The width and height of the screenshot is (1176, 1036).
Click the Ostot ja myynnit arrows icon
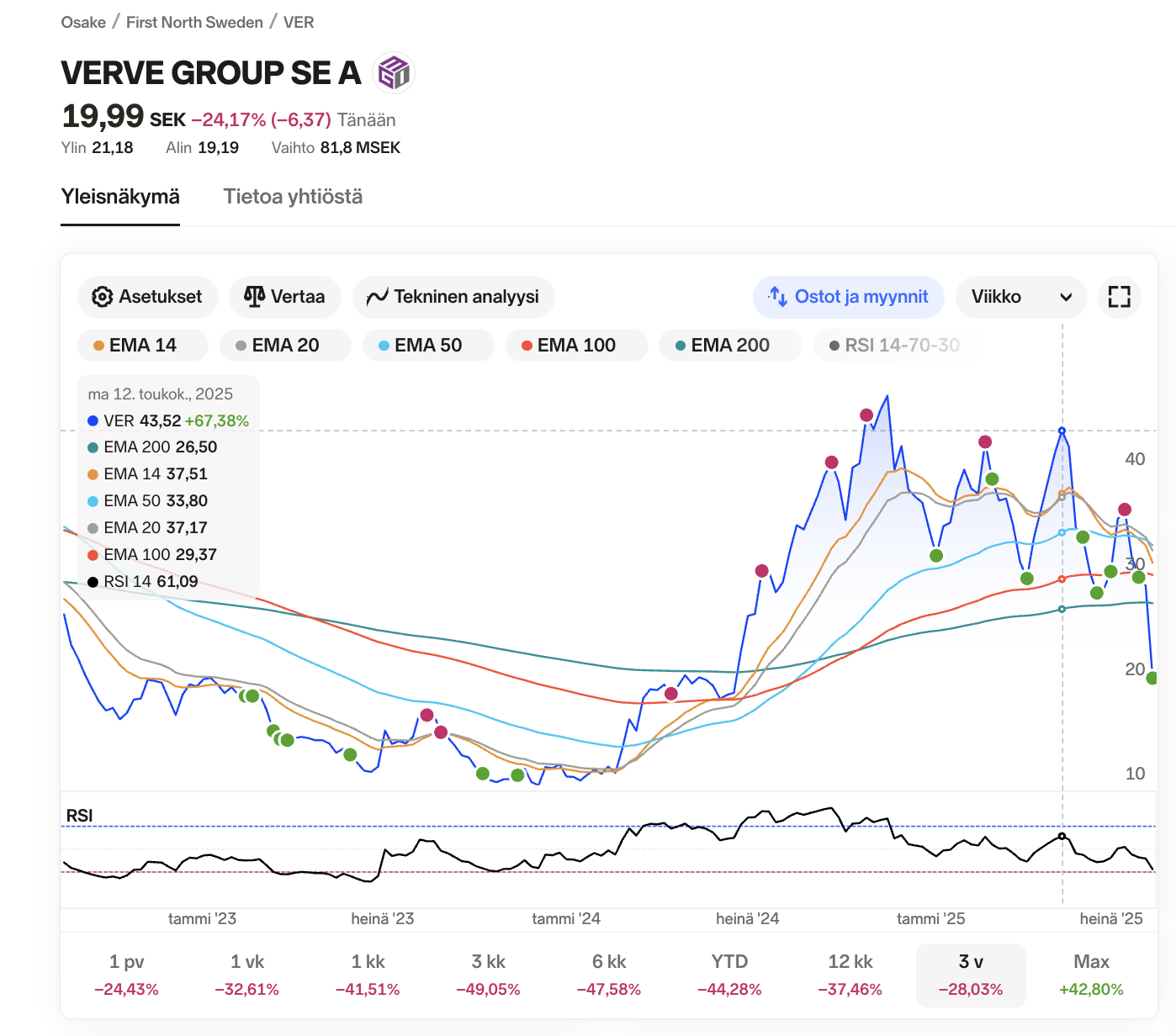point(778,297)
